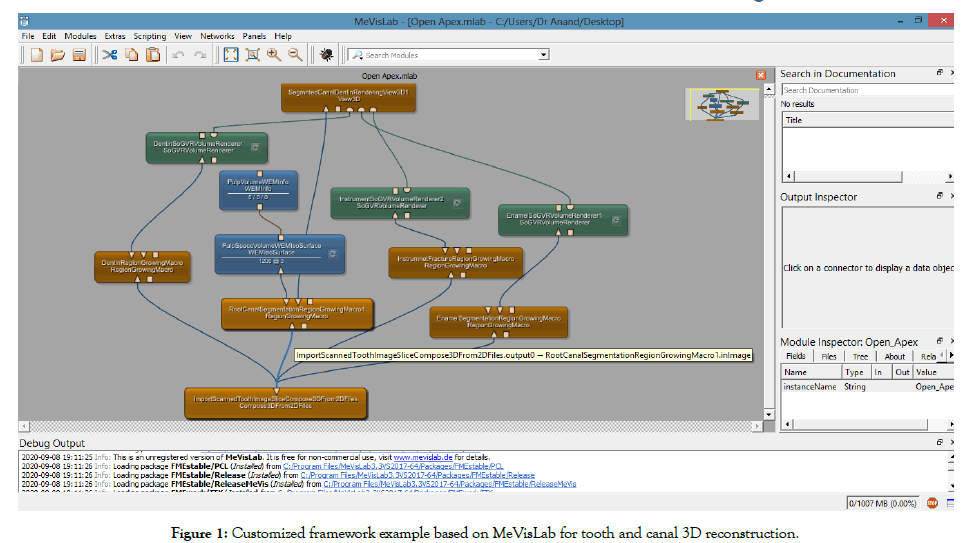Open the Panels menu
Screen dimensions: 975x543
[254, 36]
